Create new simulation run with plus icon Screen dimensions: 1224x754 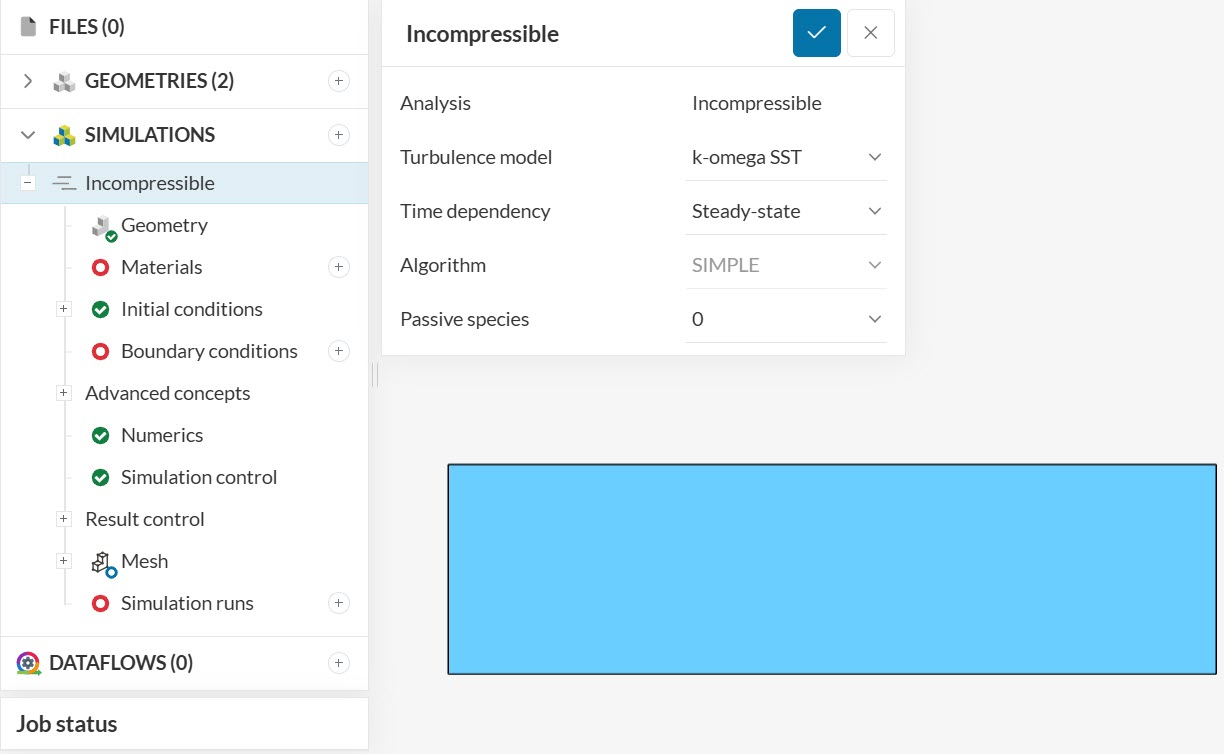point(339,603)
